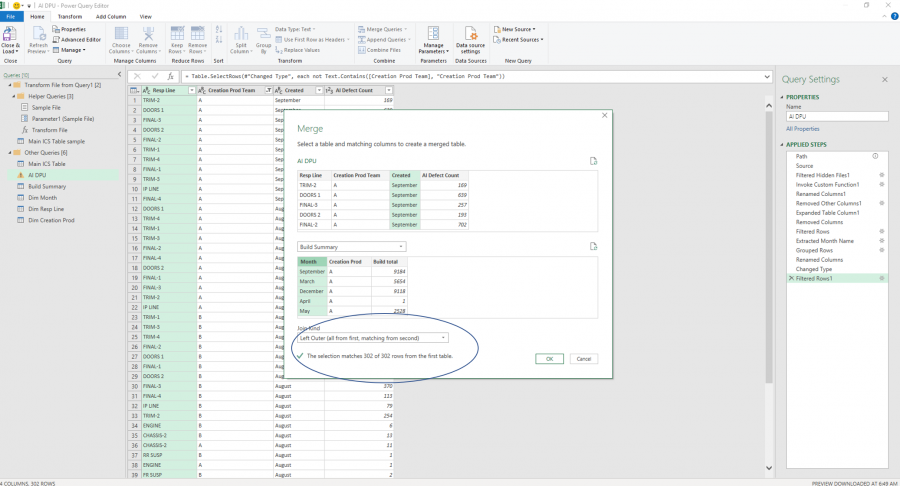900x486 pixels.
Task: Select the Extracted Month Name step
Action: click(x=824, y=241)
